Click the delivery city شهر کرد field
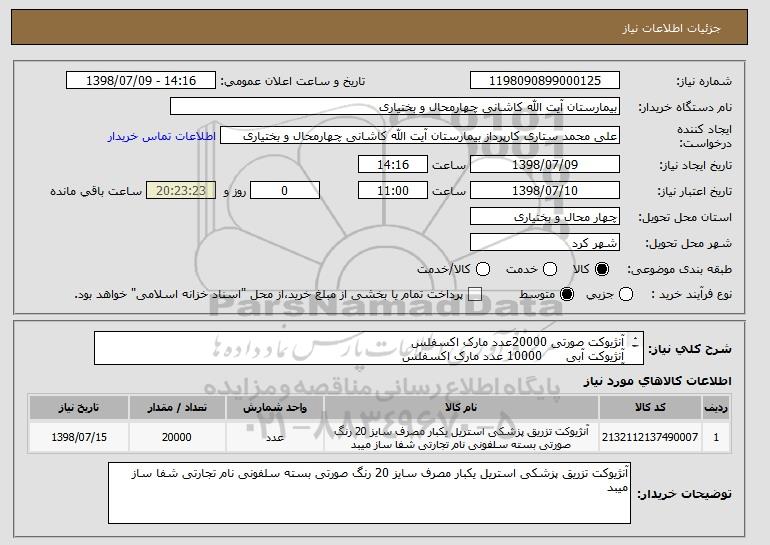 point(545,243)
